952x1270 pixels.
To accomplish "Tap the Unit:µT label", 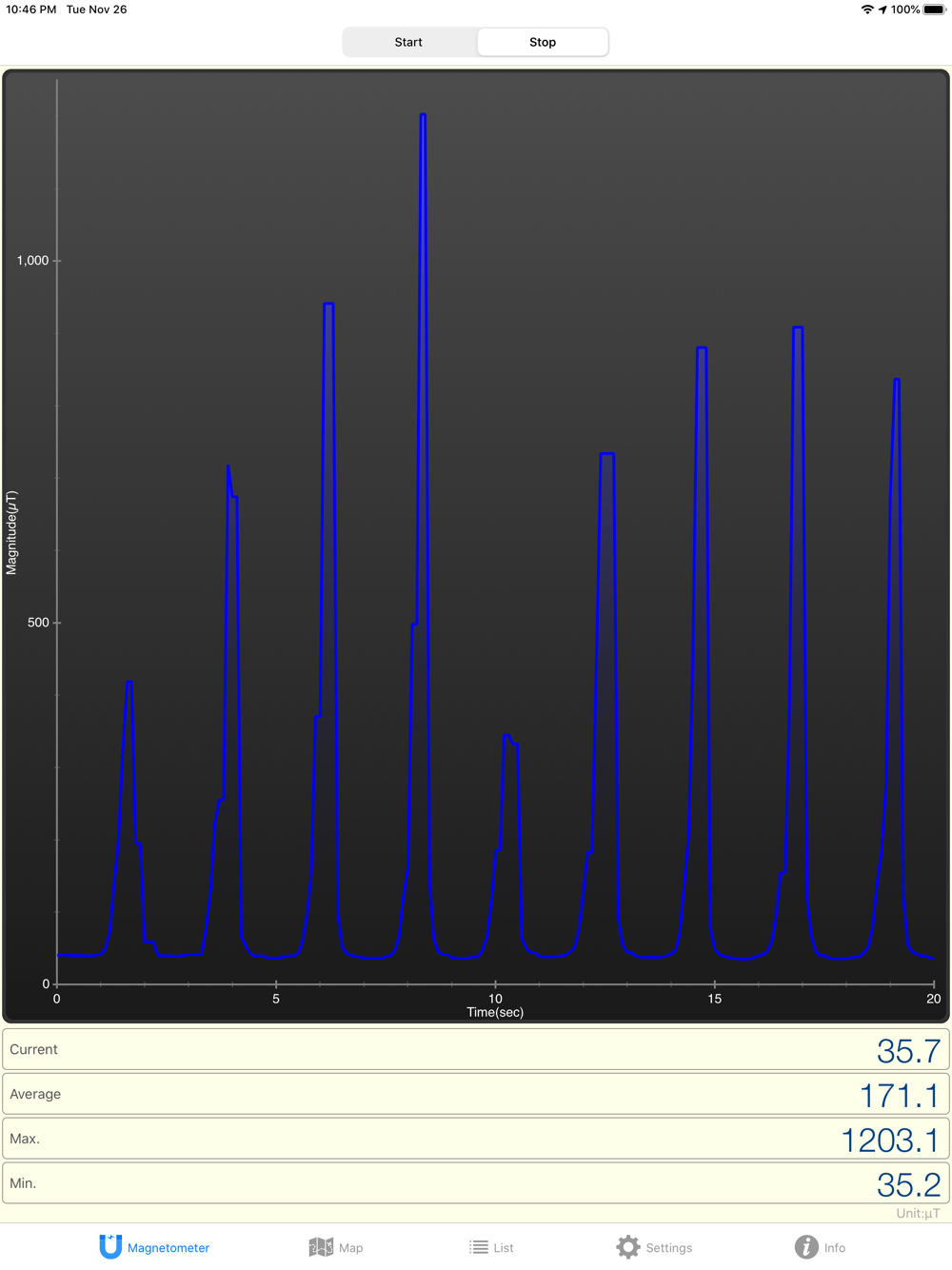I will (x=918, y=1213).
